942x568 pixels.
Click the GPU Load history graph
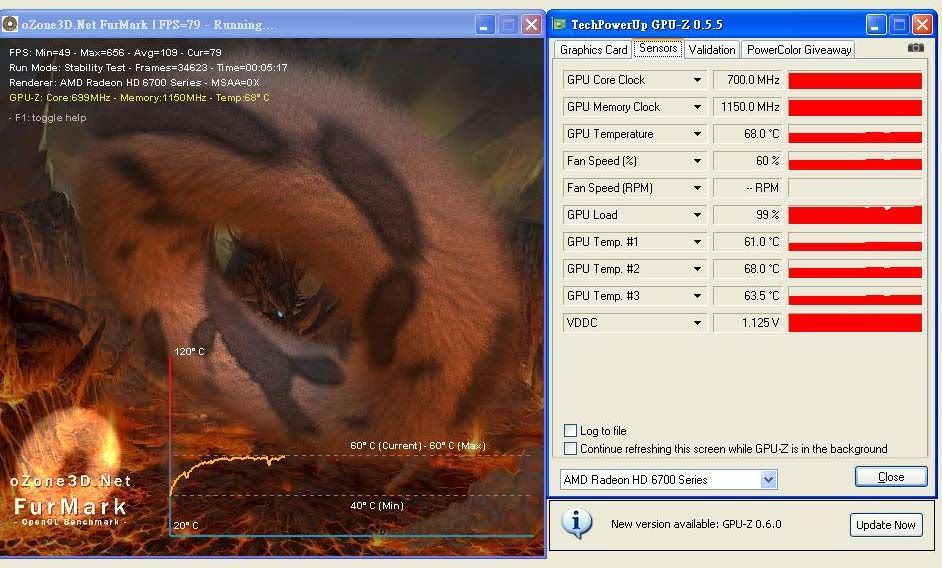click(x=855, y=215)
